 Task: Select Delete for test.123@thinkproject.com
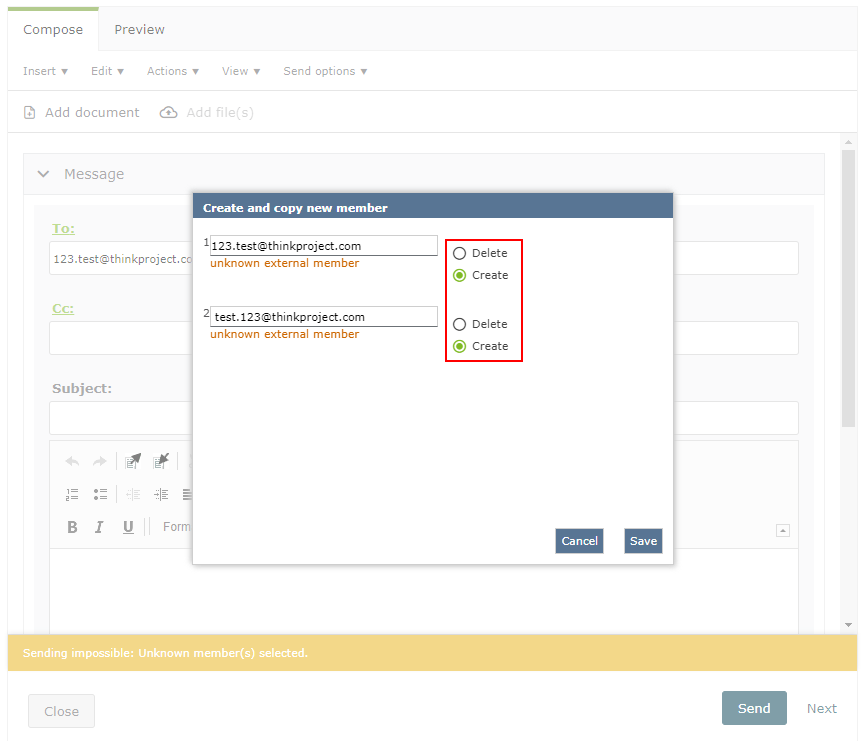point(460,325)
